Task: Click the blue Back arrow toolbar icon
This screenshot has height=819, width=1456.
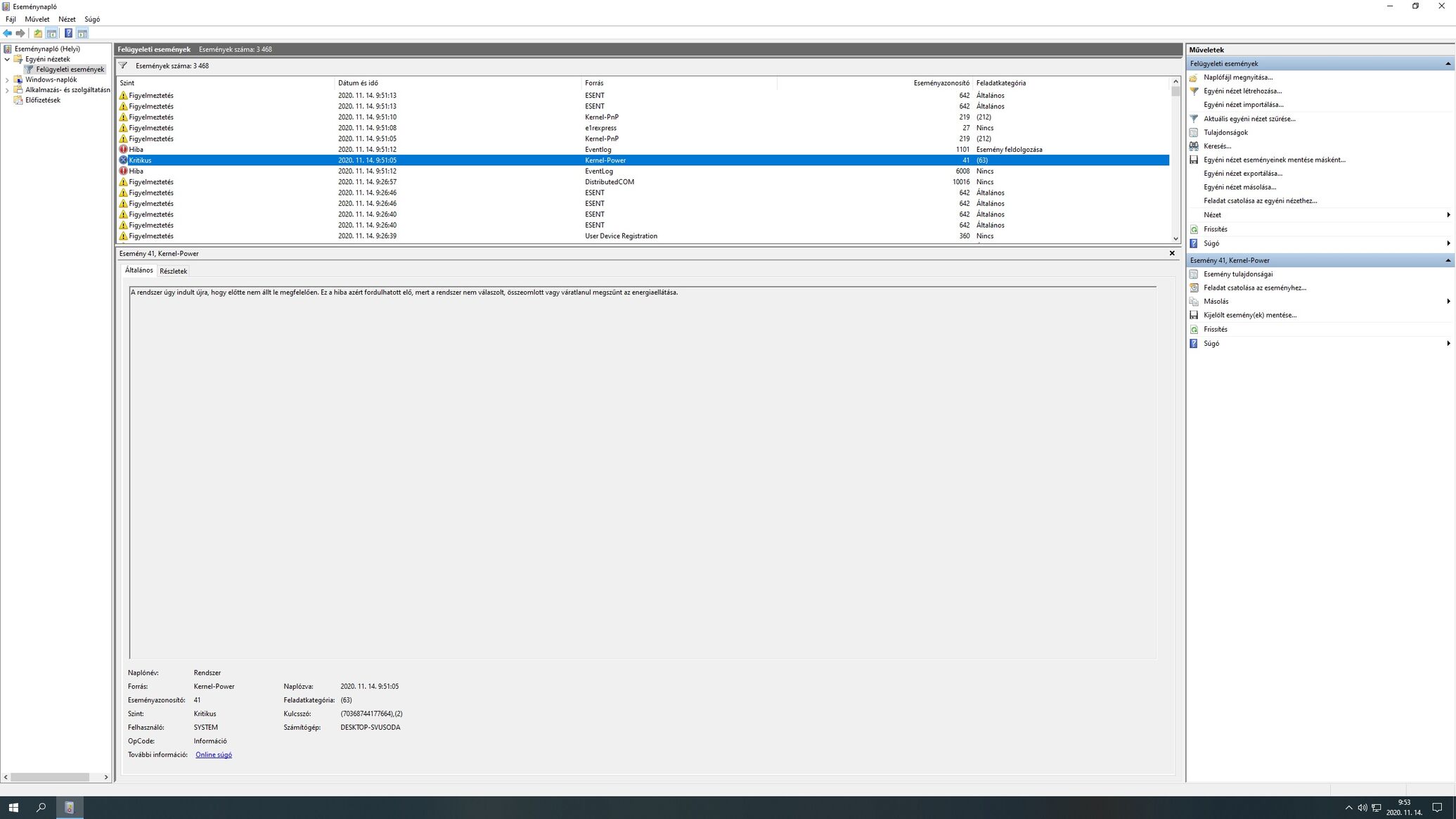Action: tap(8, 33)
